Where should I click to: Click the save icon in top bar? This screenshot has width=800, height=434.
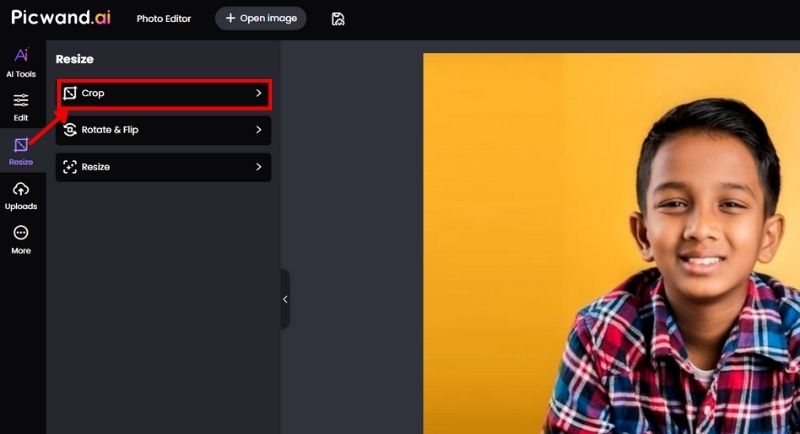(x=338, y=19)
